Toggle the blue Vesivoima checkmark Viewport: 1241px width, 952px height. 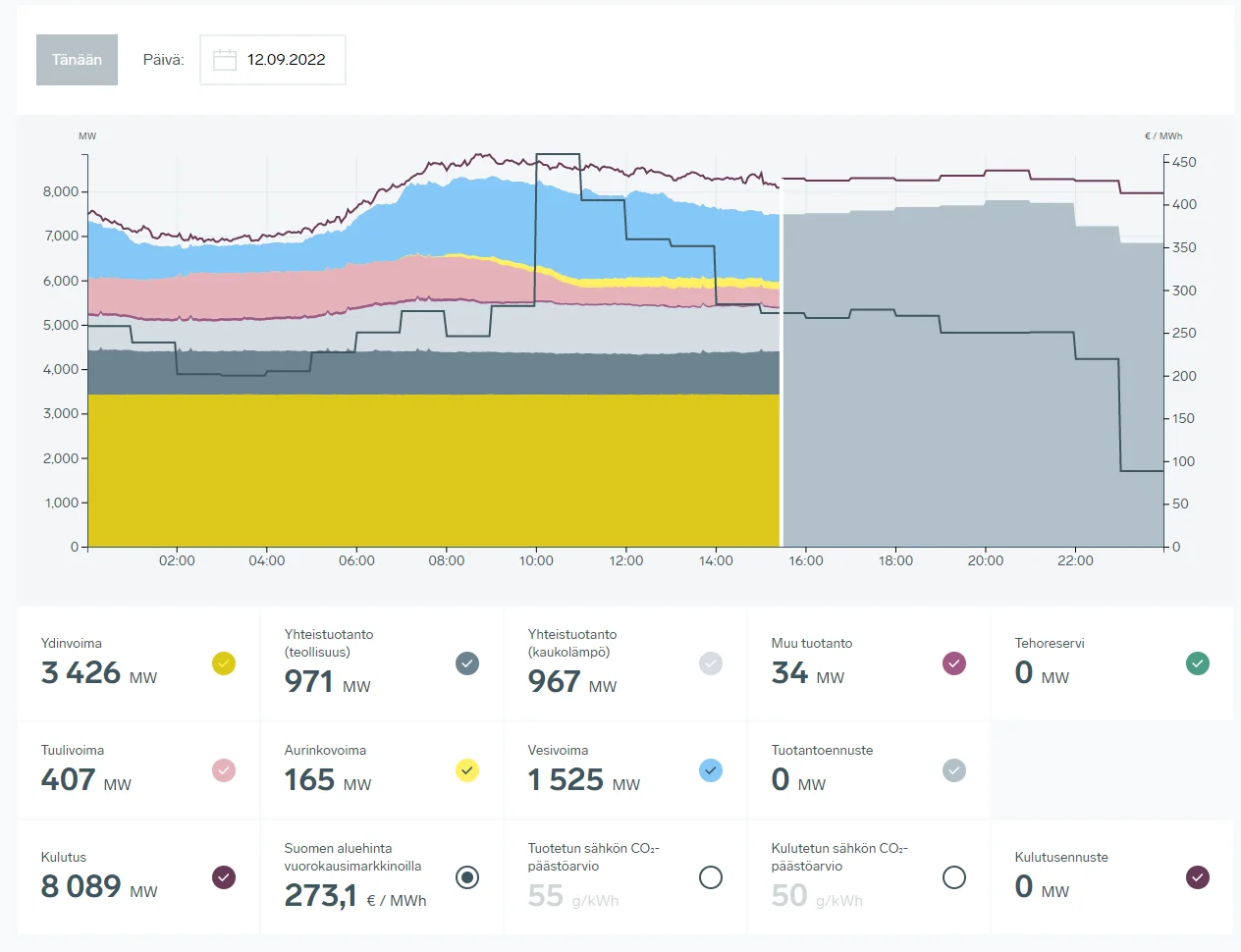[711, 770]
